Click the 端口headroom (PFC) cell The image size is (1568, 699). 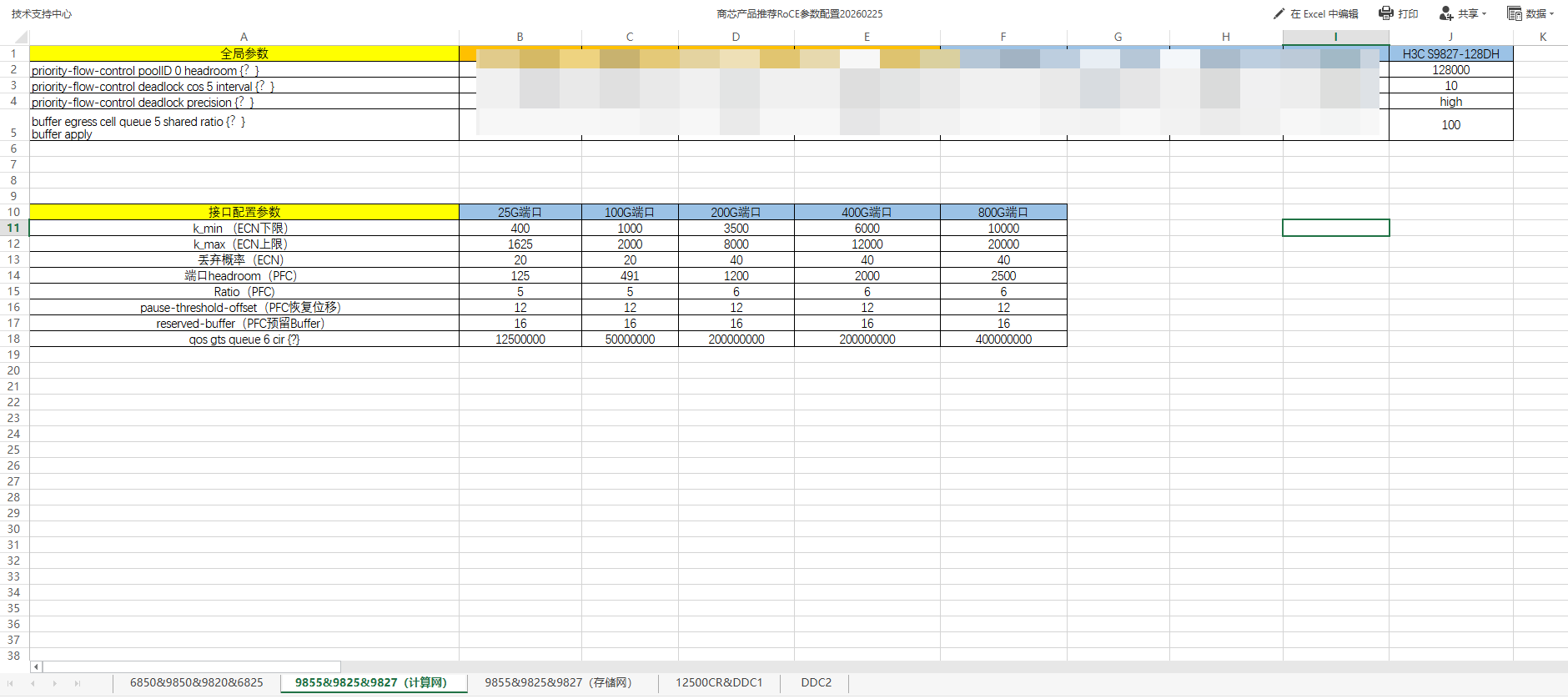pos(244,275)
